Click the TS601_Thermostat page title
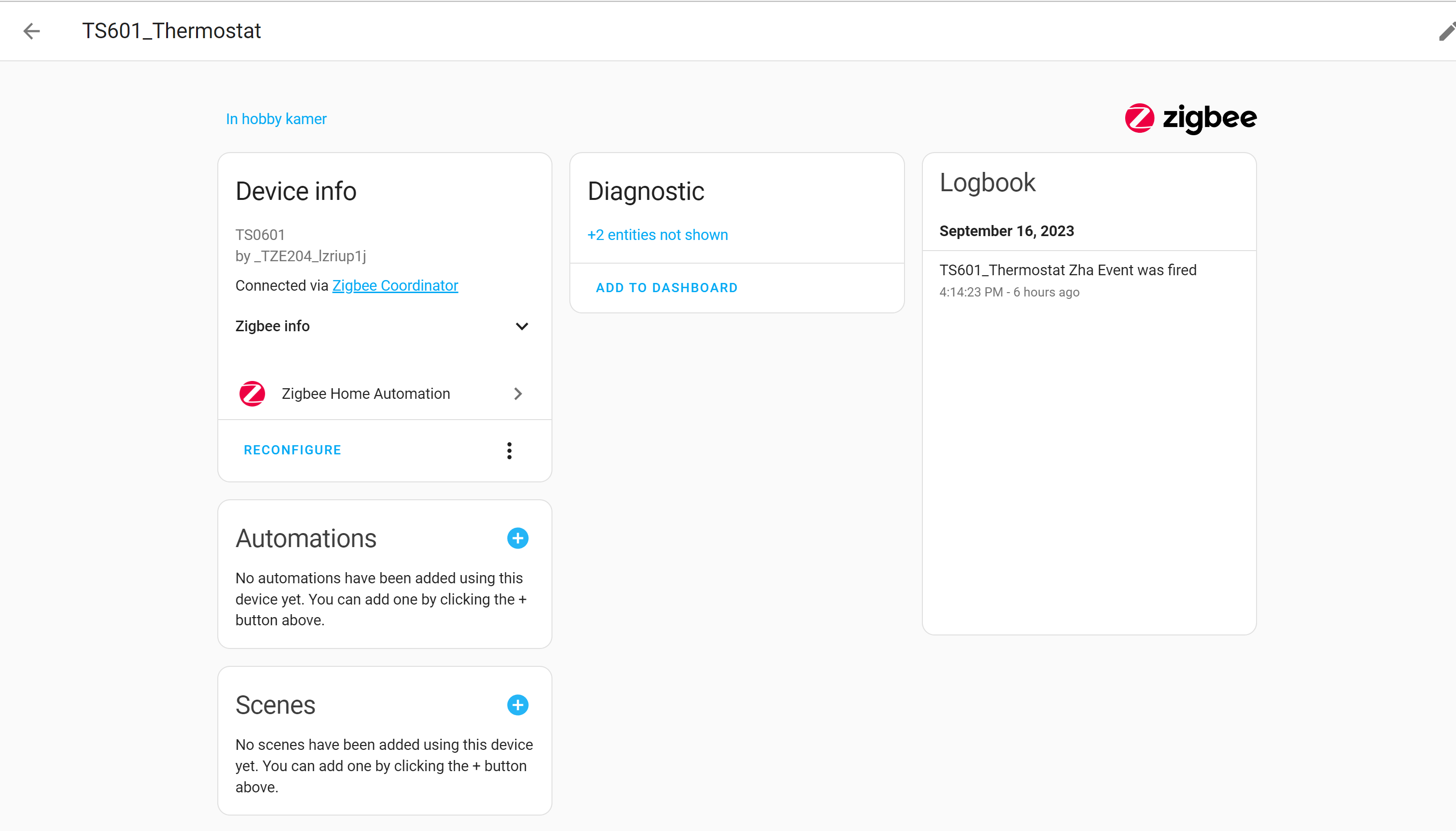The height and width of the screenshot is (831, 1456). 171,31
